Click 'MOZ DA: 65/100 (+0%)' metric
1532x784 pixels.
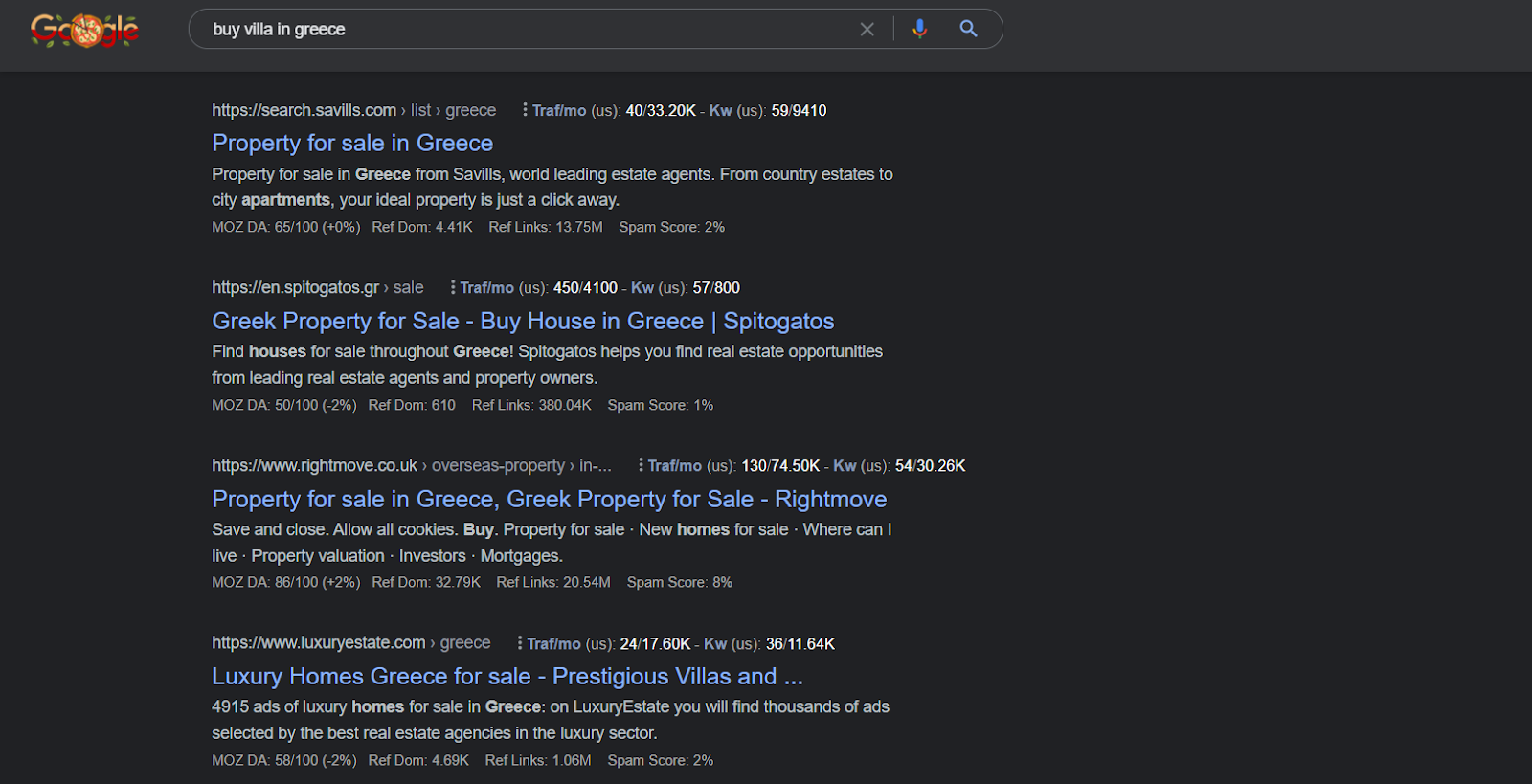point(286,227)
